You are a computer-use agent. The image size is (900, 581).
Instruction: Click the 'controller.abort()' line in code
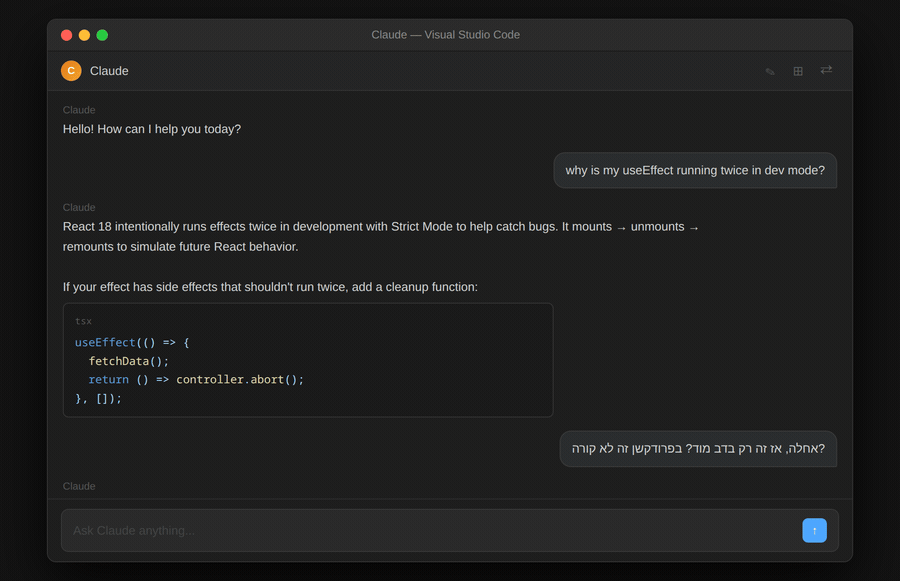pyautogui.click(x=196, y=379)
